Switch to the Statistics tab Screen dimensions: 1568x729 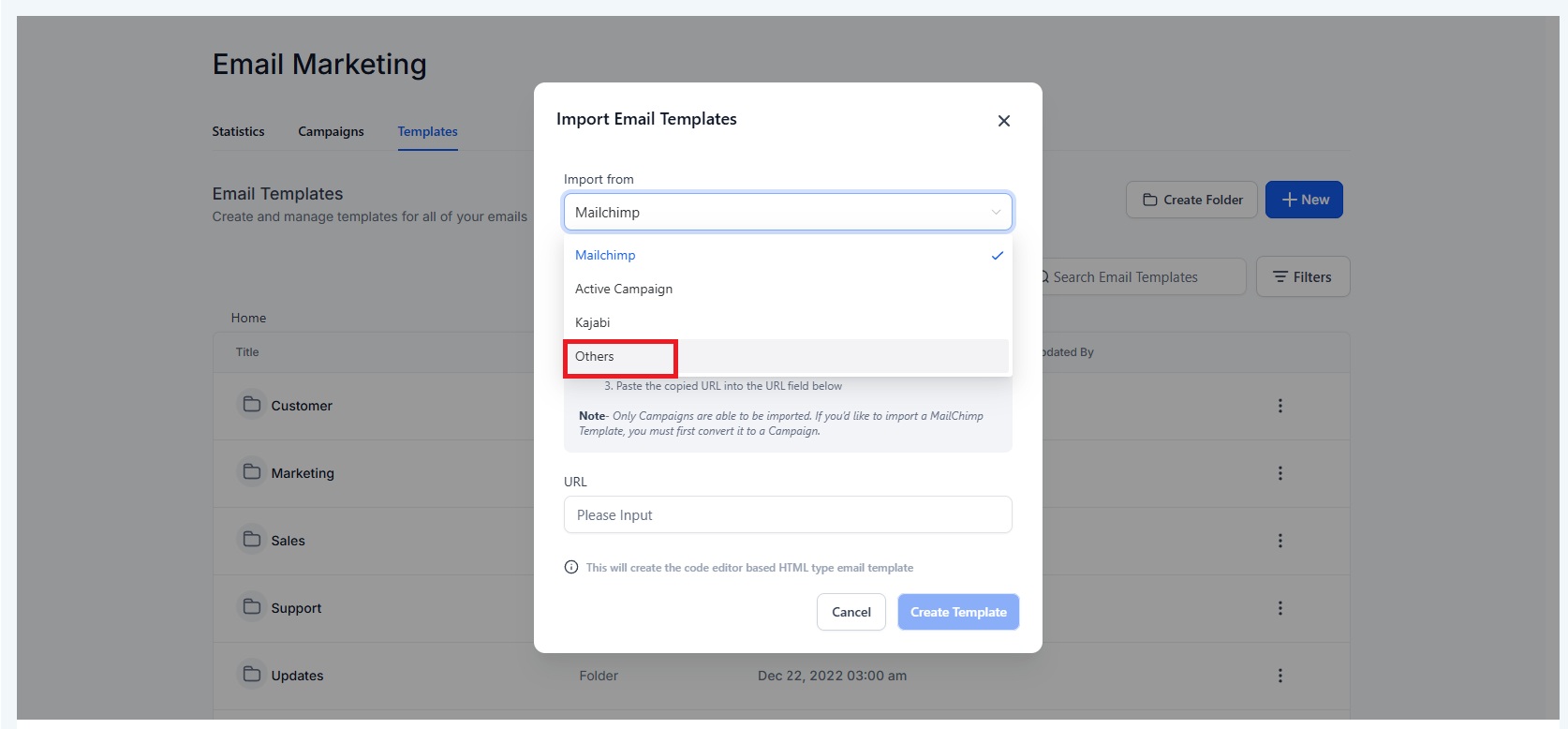point(238,131)
